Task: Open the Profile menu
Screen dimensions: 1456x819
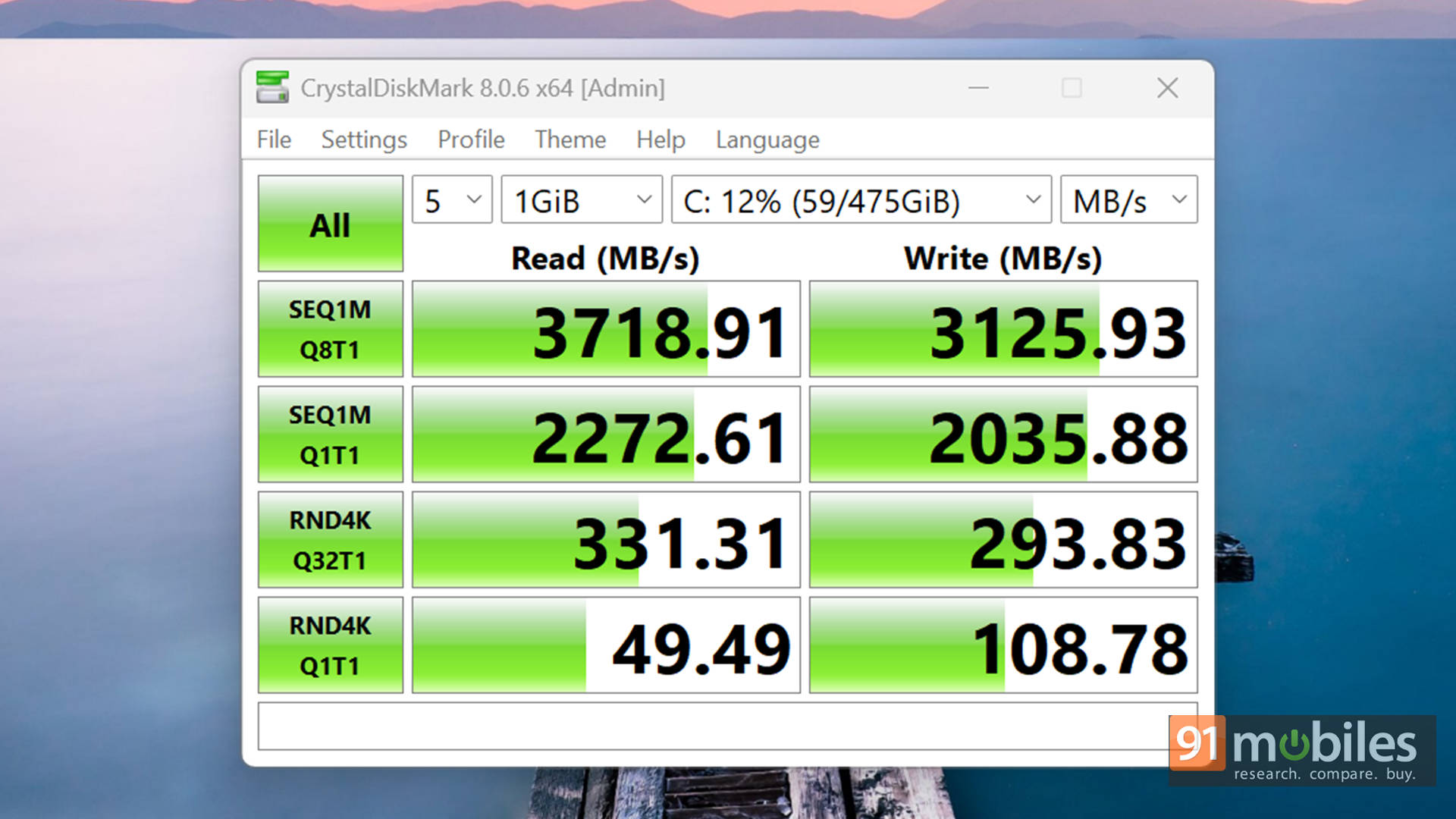Action: click(471, 140)
